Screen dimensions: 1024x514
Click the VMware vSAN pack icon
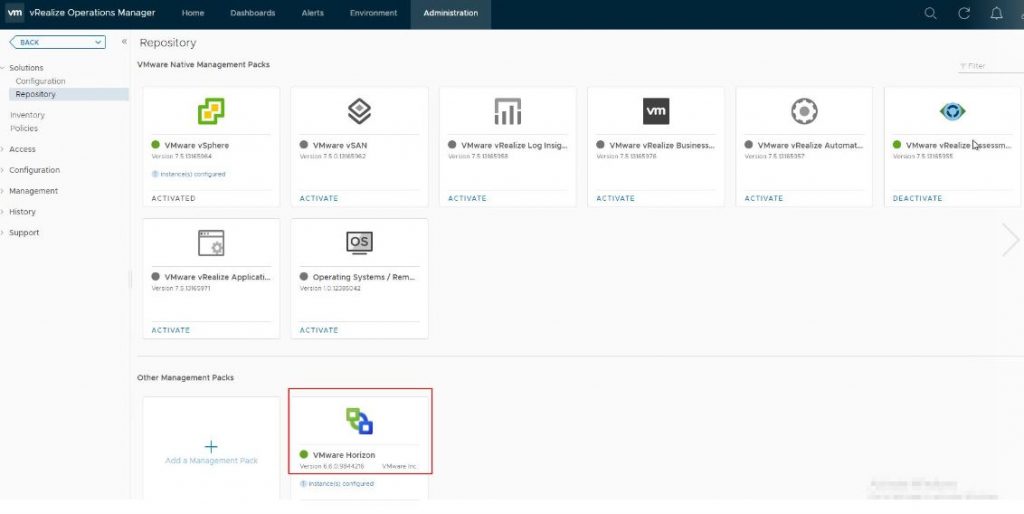pyautogui.click(x=359, y=111)
